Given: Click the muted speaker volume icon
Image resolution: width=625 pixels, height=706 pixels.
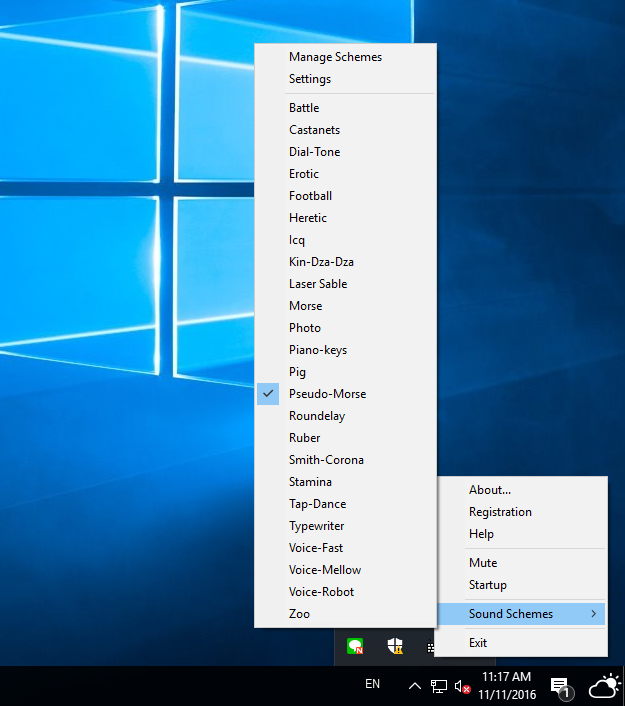Looking at the screenshot, I should [462, 686].
